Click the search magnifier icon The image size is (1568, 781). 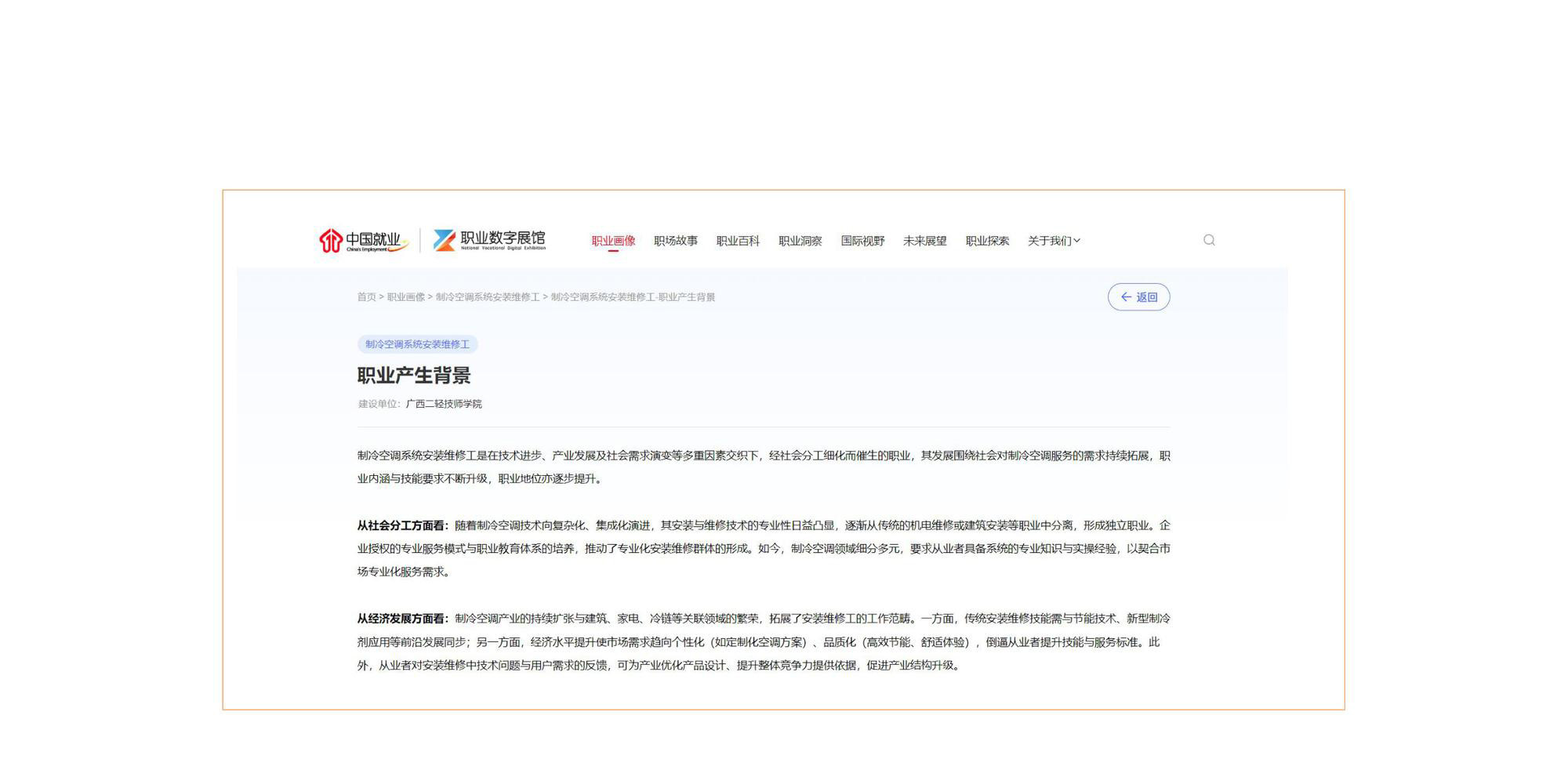coord(1209,240)
